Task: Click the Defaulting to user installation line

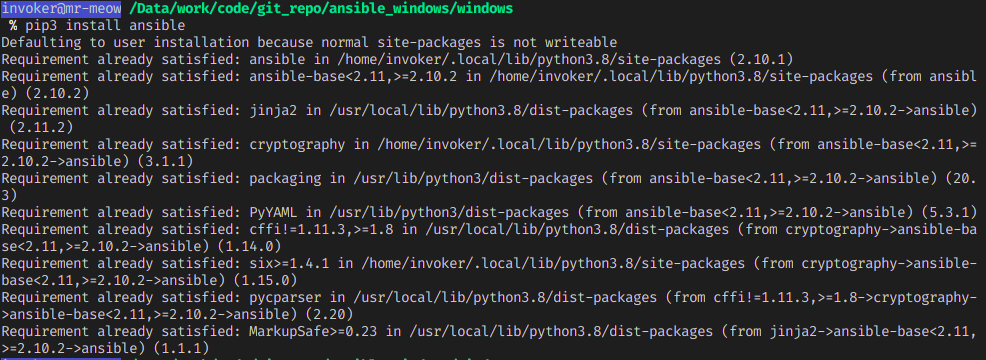Action: (309, 42)
